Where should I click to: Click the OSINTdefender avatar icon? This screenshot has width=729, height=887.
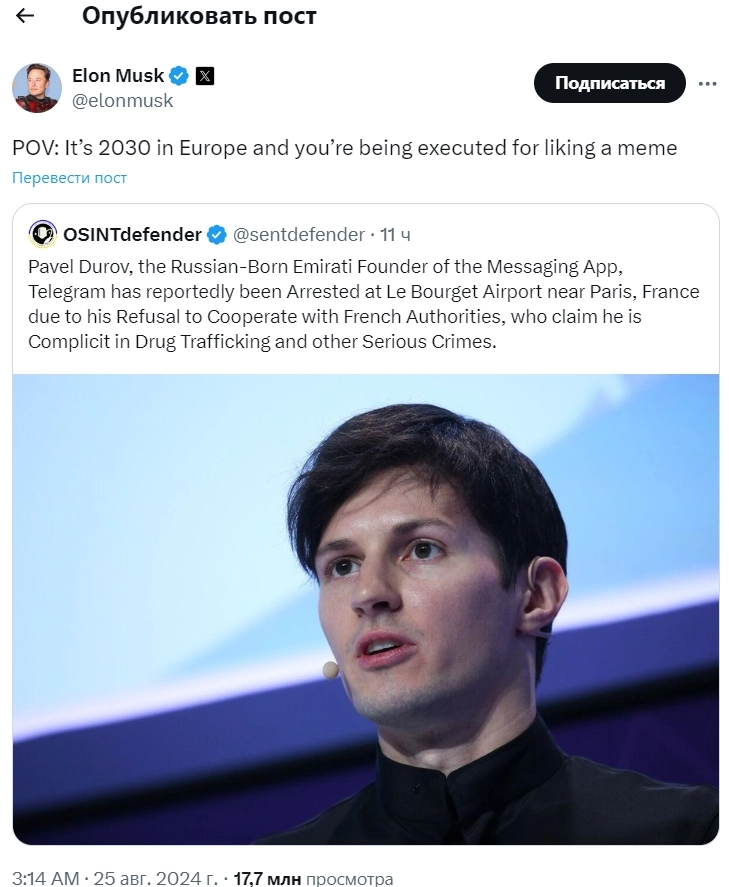(x=42, y=234)
